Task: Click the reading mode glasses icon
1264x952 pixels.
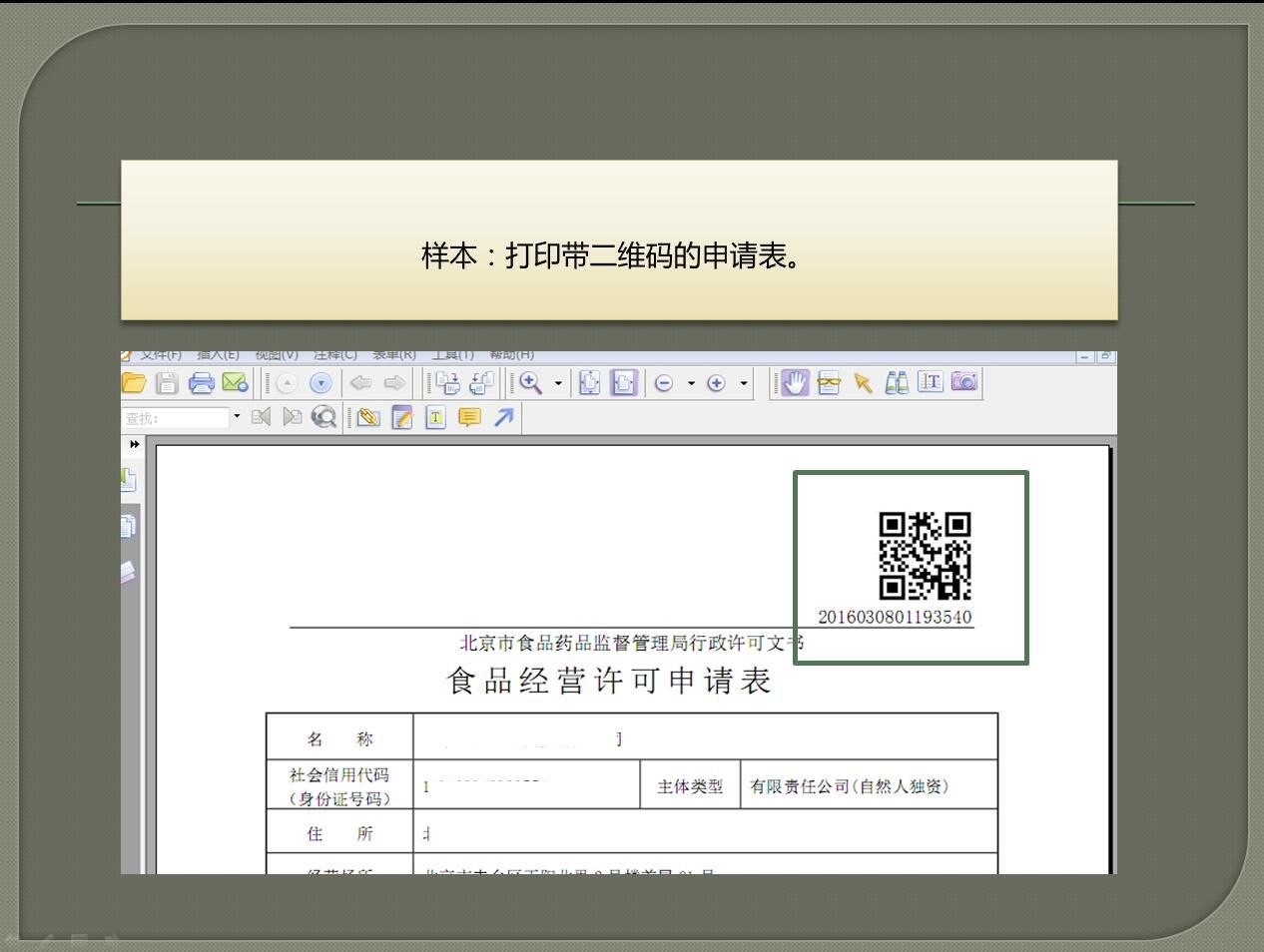Action: click(829, 383)
